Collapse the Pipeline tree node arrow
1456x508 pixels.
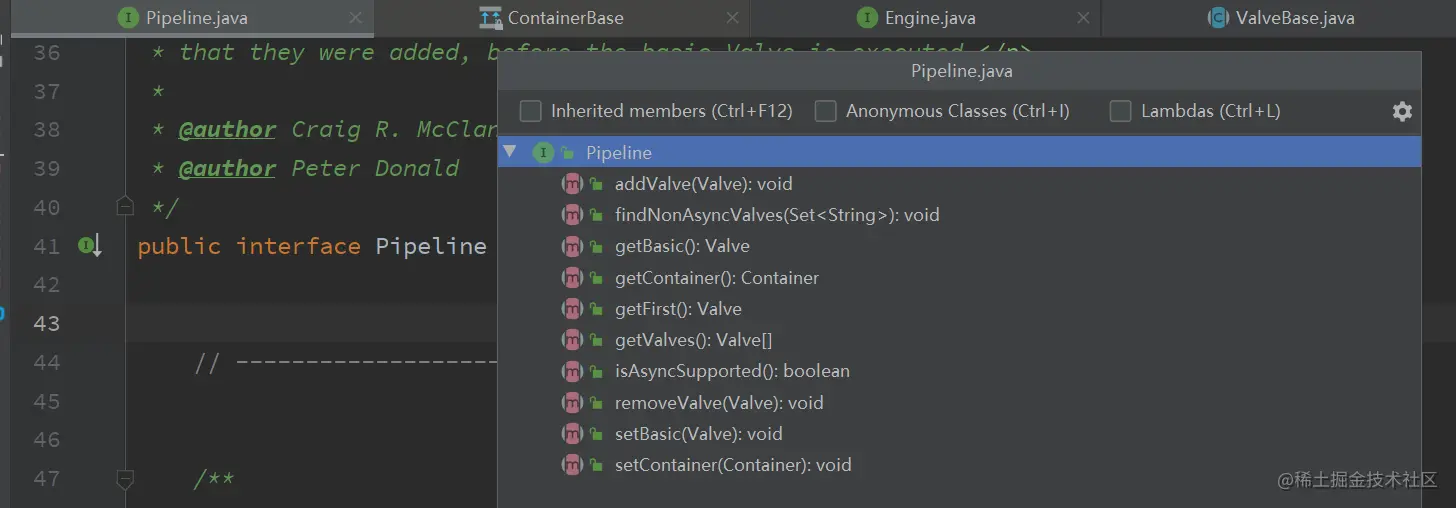[x=510, y=152]
